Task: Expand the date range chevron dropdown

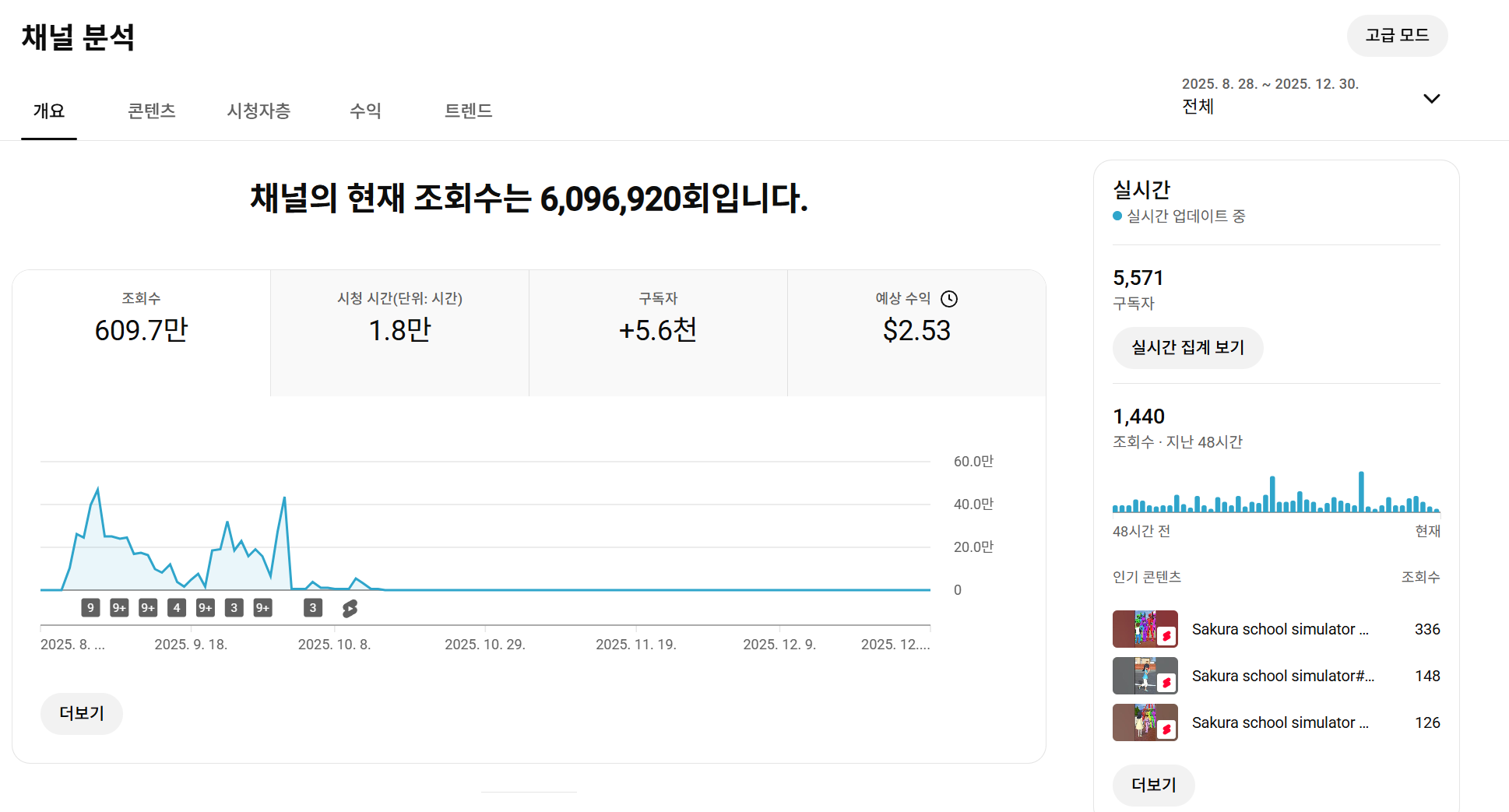Action: click(x=1430, y=99)
